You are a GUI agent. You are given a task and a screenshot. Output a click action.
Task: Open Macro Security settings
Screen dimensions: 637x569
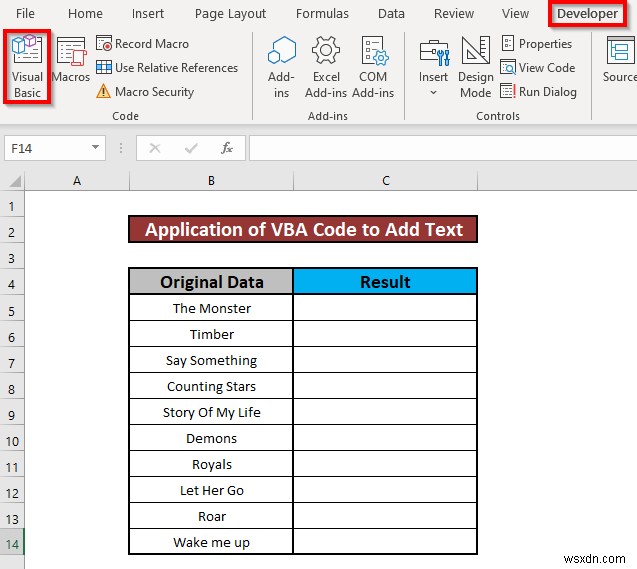(x=145, y=92)
